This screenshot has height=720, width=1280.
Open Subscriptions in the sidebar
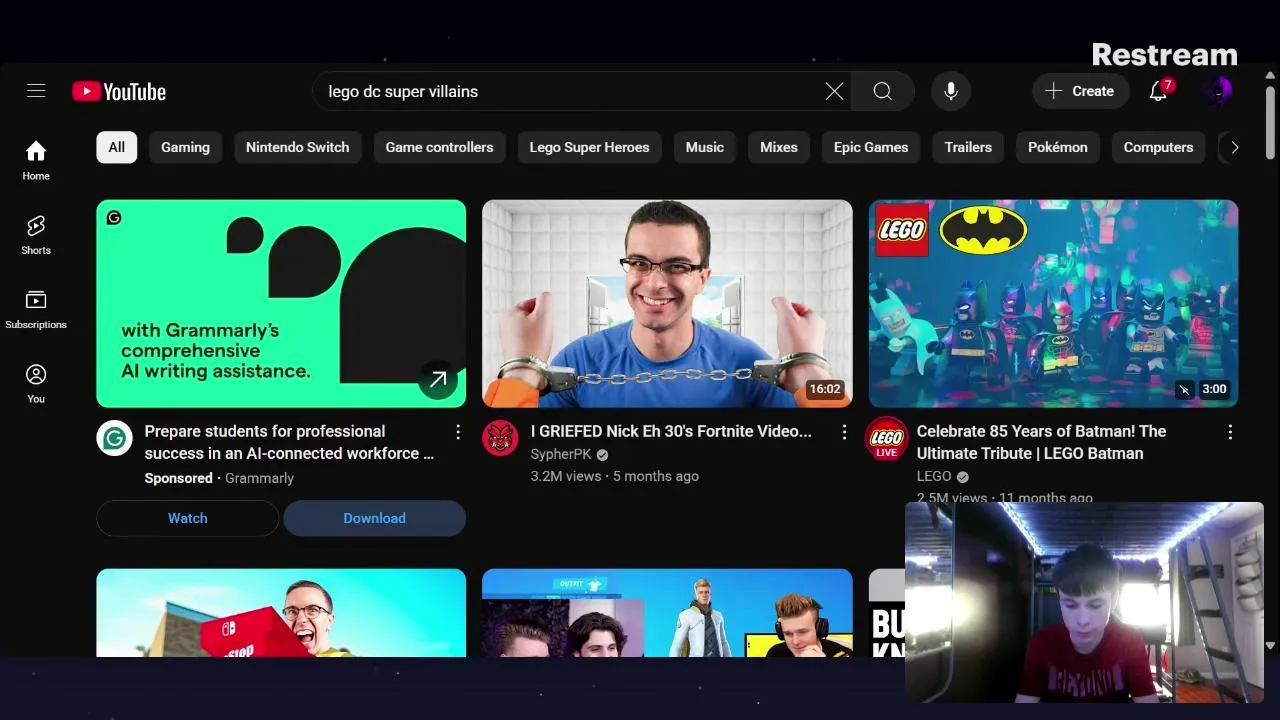[x=36, y=309]
